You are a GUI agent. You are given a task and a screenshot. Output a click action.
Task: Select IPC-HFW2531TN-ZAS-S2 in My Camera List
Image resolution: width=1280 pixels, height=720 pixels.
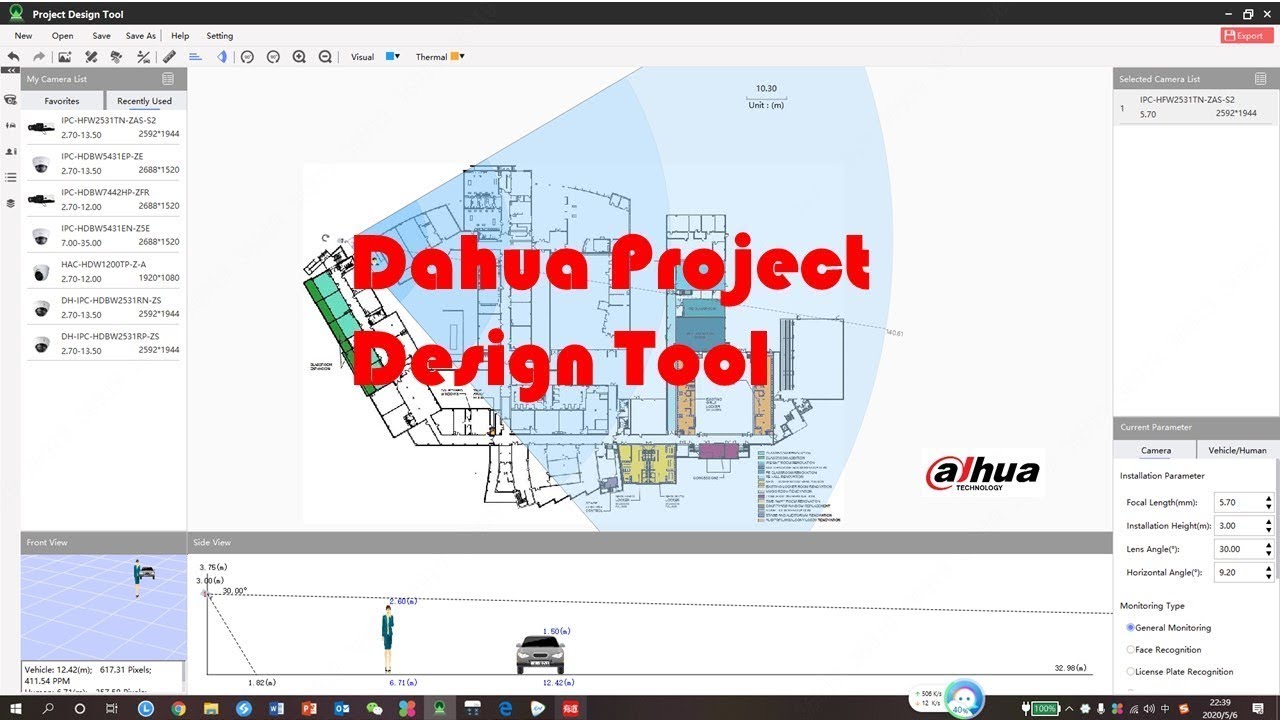click(103, 127)
